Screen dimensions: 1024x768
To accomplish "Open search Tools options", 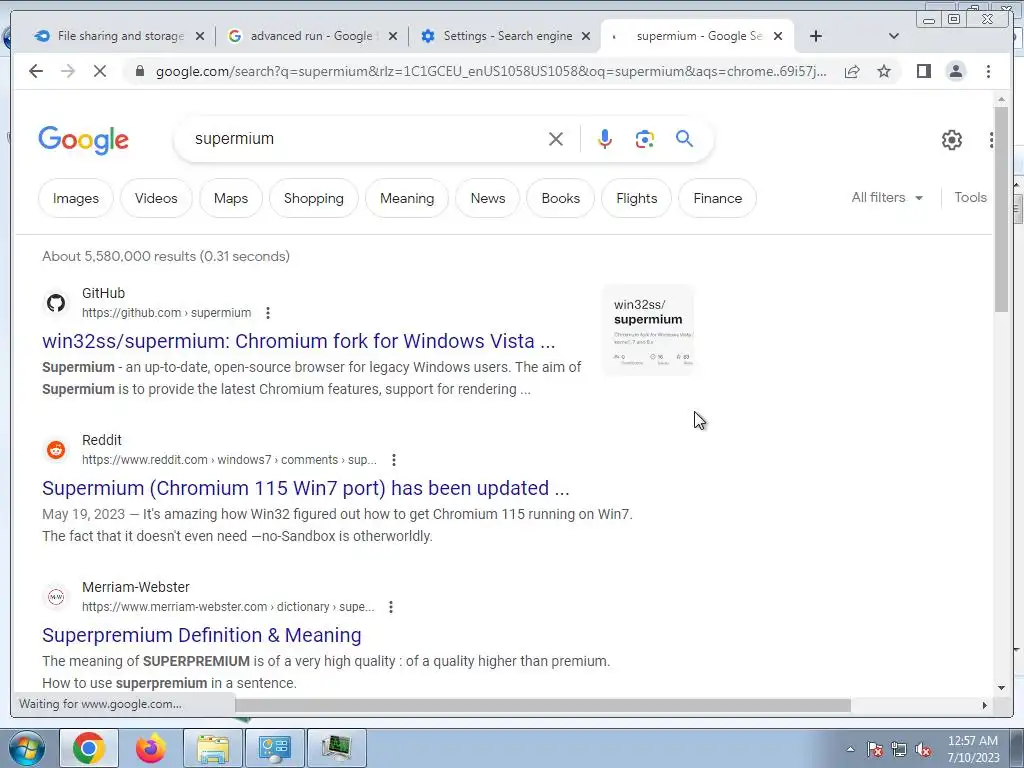I will (970, 197).
